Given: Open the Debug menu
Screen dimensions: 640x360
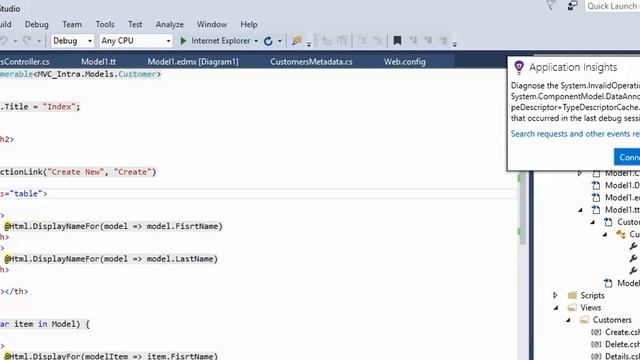Looking at the screenshot, I should 37,24.
